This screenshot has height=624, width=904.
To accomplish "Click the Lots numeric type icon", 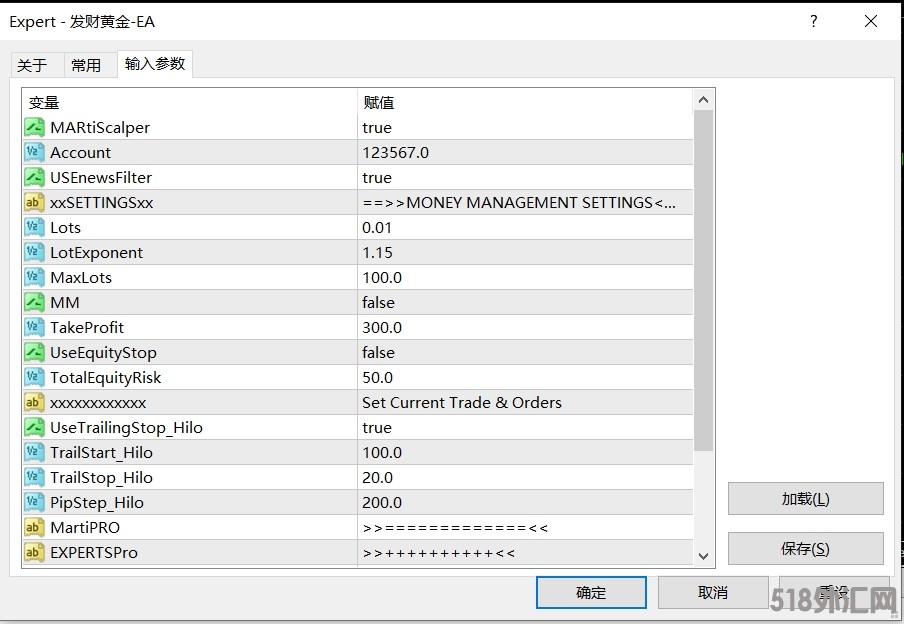I will tap(34, 227).
